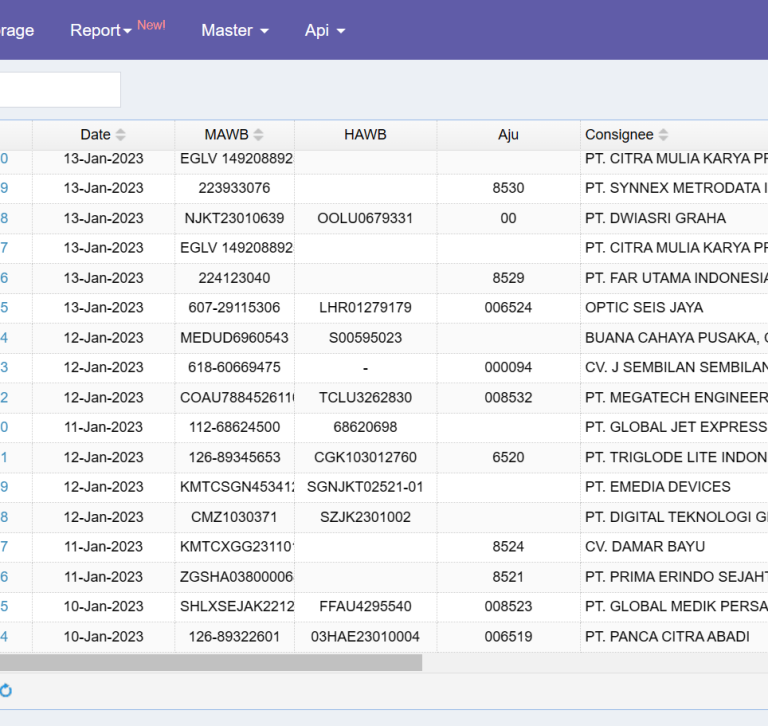This screenshot has width=768, height=726.
Task: Select MAWB cell 112-68624500
Action: point(234,427)
